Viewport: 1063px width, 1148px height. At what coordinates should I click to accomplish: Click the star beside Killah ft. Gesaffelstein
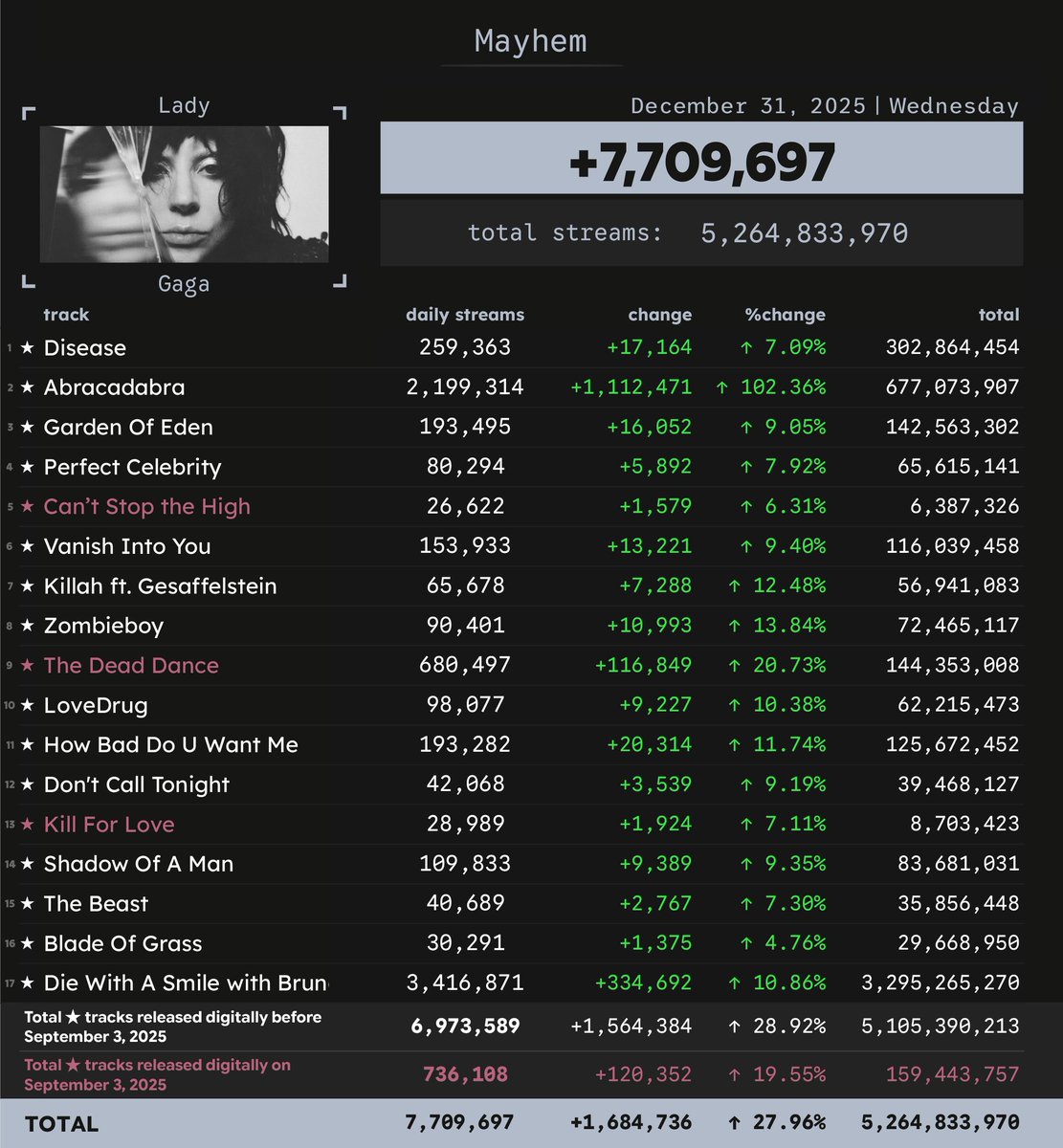pos(27,586)
